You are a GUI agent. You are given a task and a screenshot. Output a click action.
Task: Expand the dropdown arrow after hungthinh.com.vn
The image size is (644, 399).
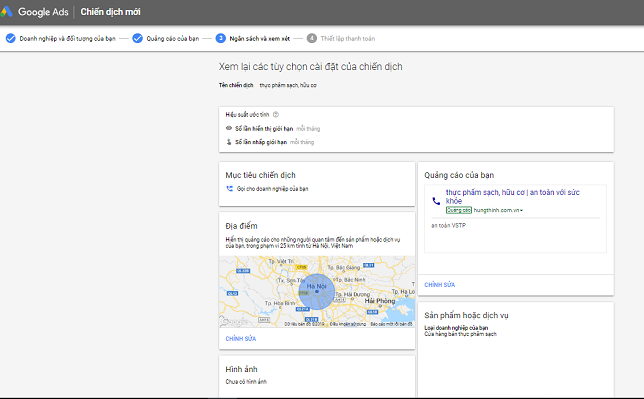click(521, 210)
